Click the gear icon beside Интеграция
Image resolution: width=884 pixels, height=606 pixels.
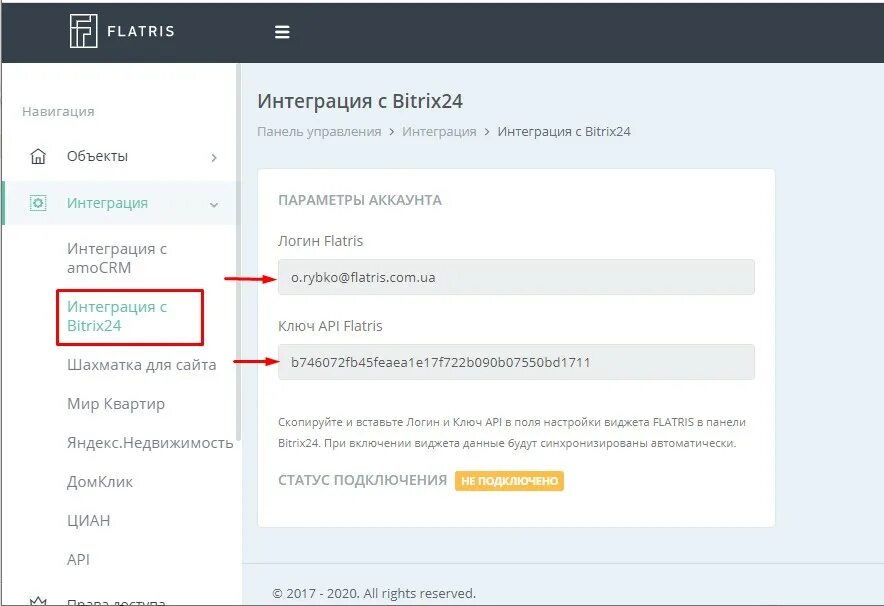pyautogui.click(x=38, y=203)
